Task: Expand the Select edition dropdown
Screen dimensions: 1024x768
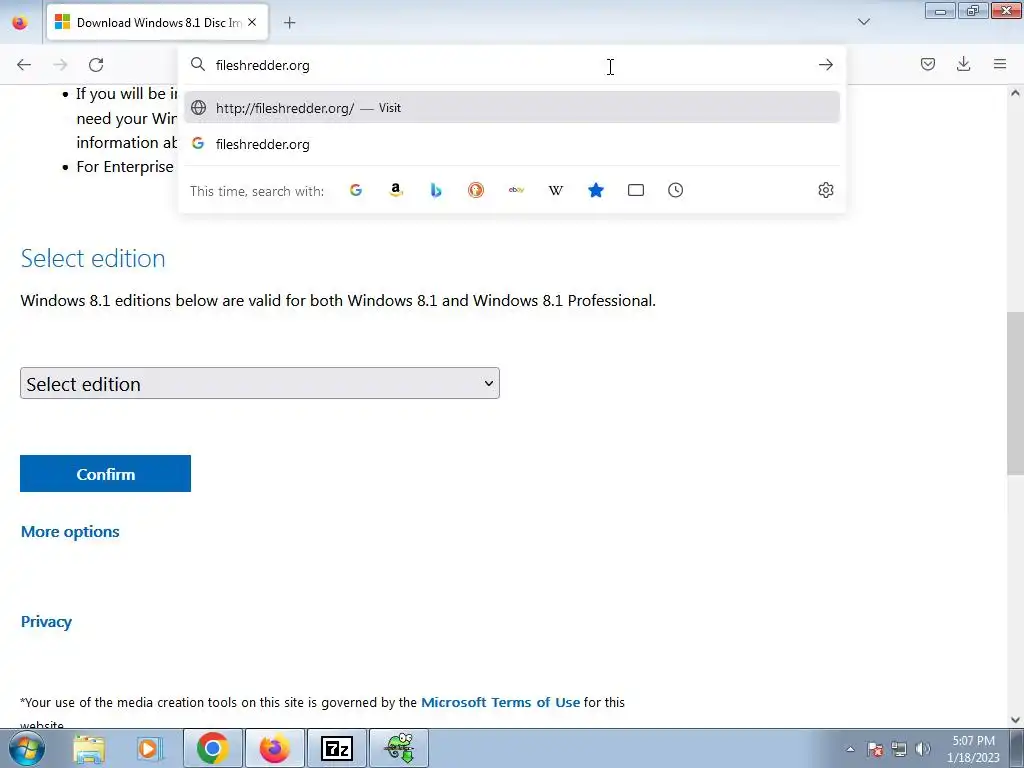Action: pos(260,383)
